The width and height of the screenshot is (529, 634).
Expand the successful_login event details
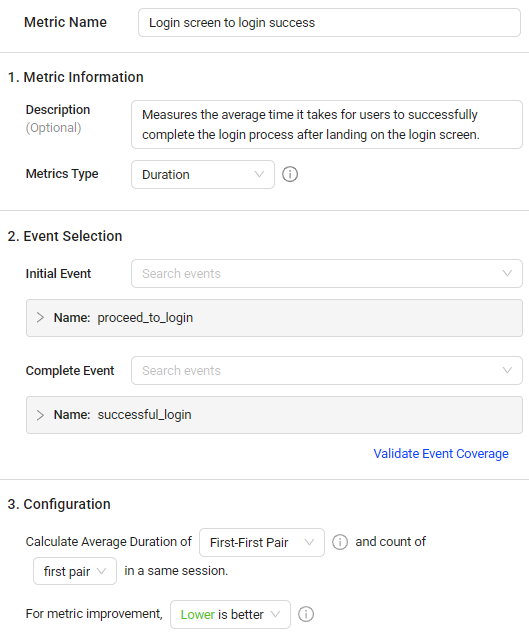[40, 415]
